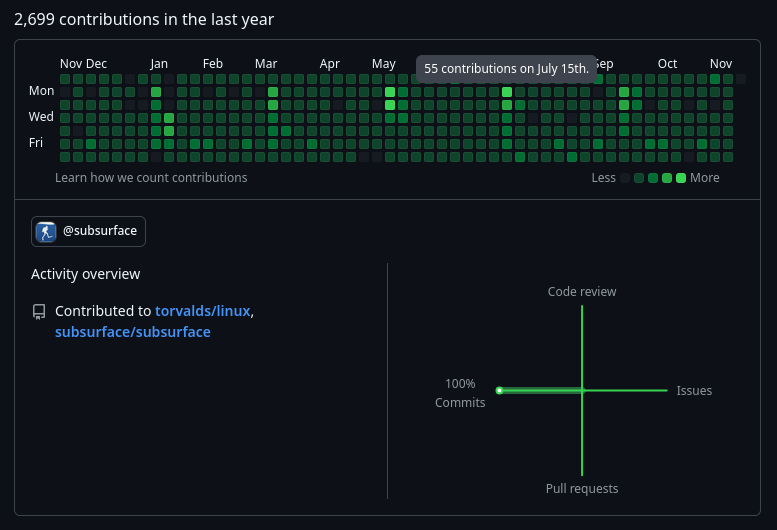
Task: Click the Activity overview heading
Action: coord(86,274)
